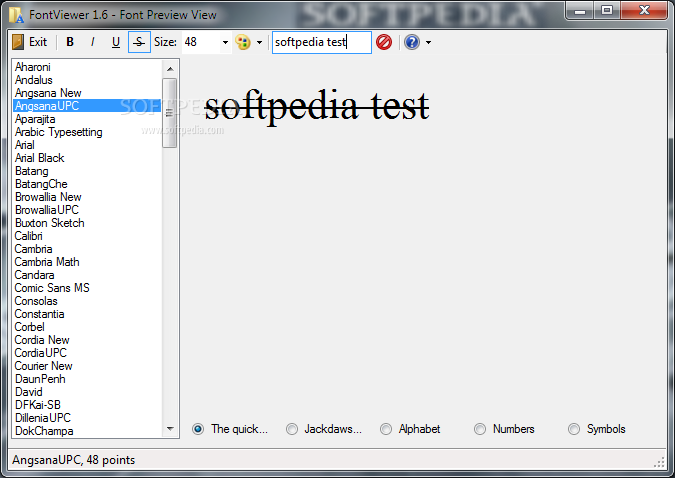The image size is (675, 478).
Task: Toggle Underline formatting
Action: 116,42
